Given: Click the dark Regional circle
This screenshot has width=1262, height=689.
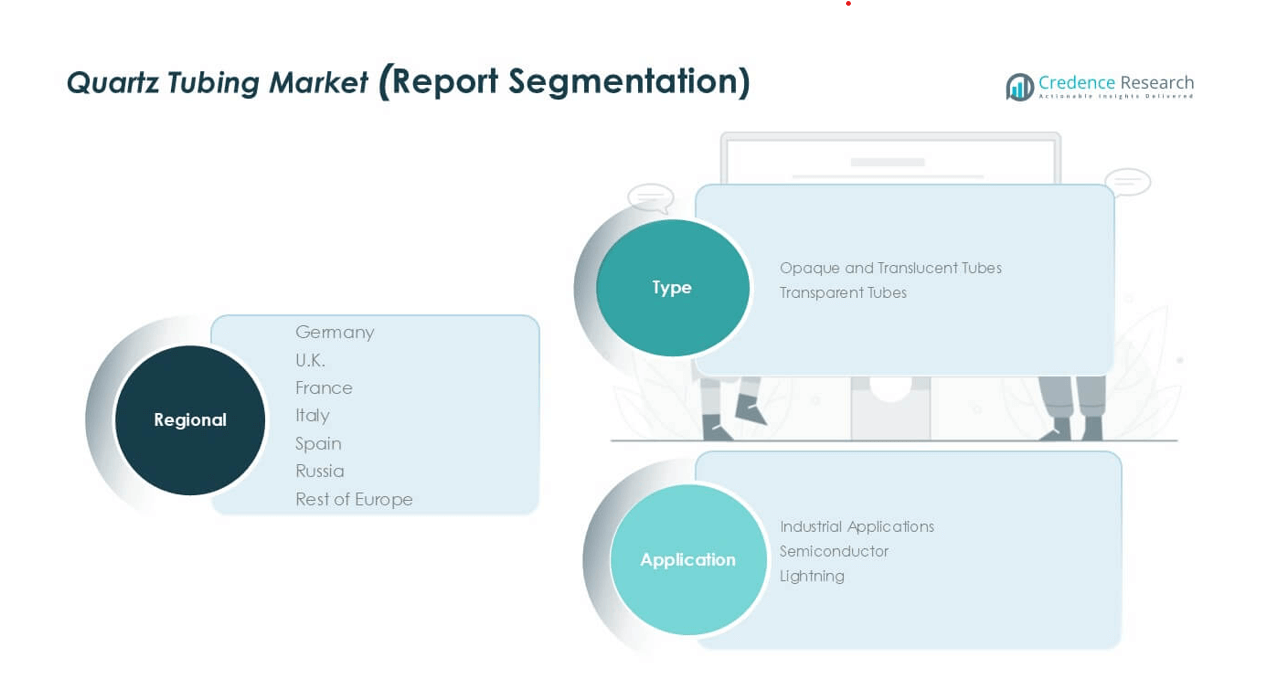Looking at the screenshot, I should pyautogui.click(x=190, y=420).
